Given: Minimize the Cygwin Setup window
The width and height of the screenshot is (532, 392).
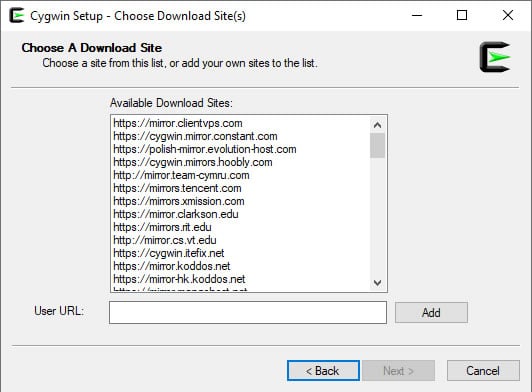Looking at the screenshot, I should tap(417, 15).
